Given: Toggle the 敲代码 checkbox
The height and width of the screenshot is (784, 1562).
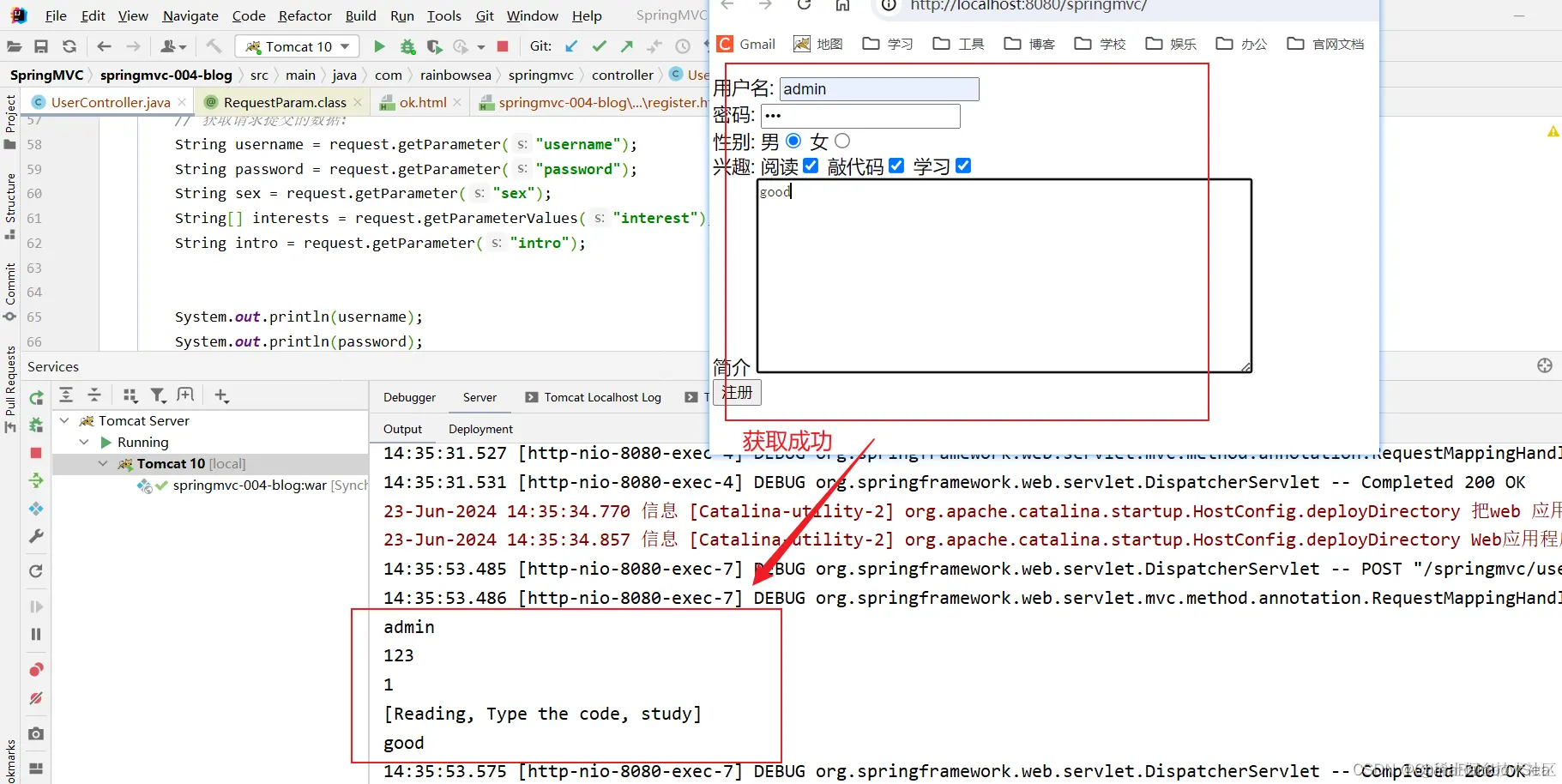Looking at the screenshot, I should pos(896,166).
